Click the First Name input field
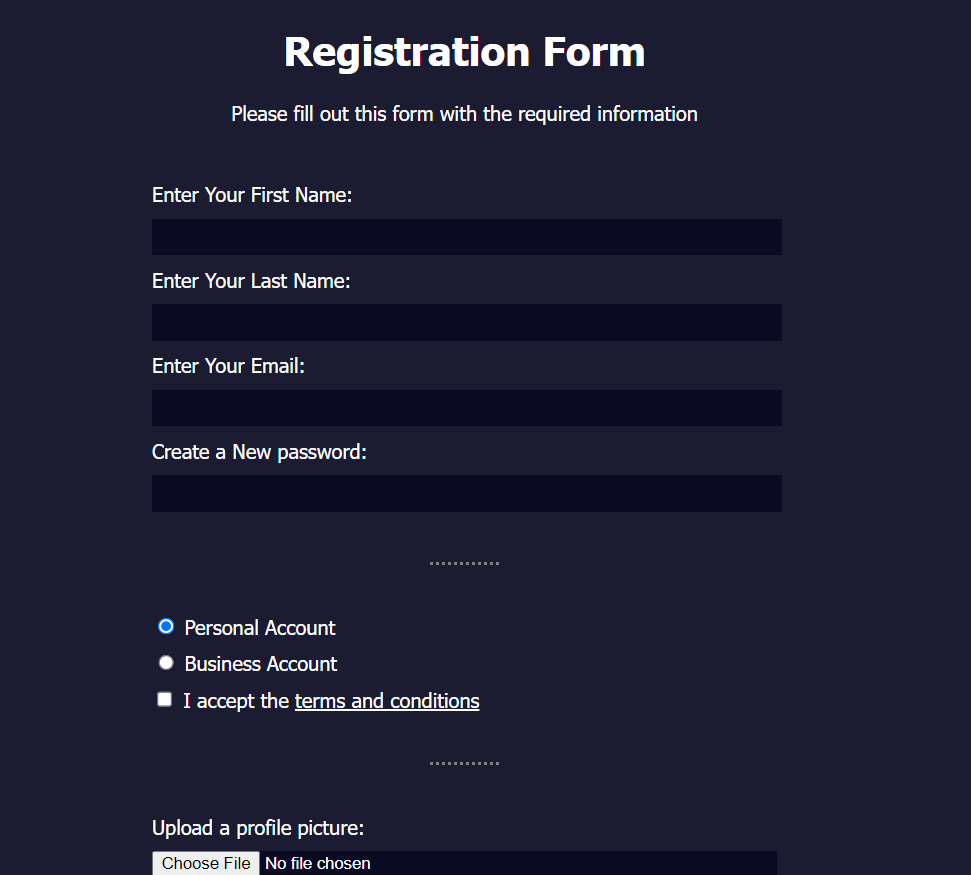The height and width of the screenshot is (875, 971). tap(466, 237)
